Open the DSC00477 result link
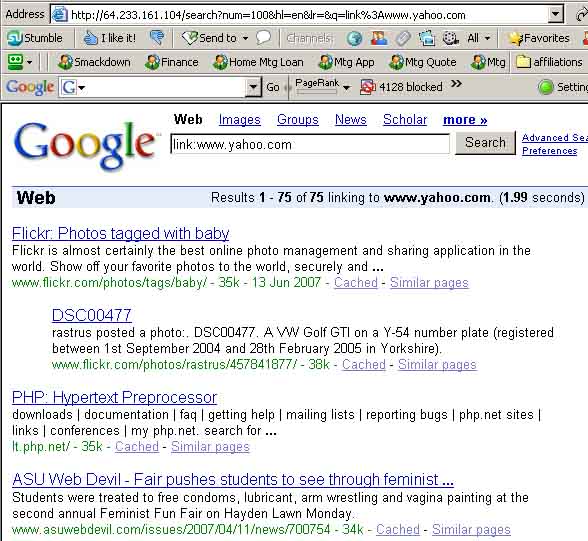This screenshot has width=588, height=541. [92, 315]
